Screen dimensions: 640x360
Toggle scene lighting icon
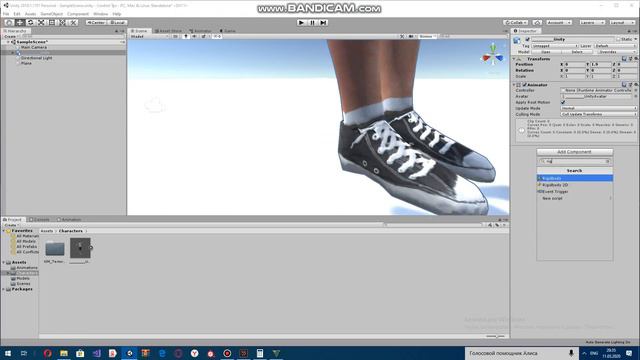[x=186, y=36]
